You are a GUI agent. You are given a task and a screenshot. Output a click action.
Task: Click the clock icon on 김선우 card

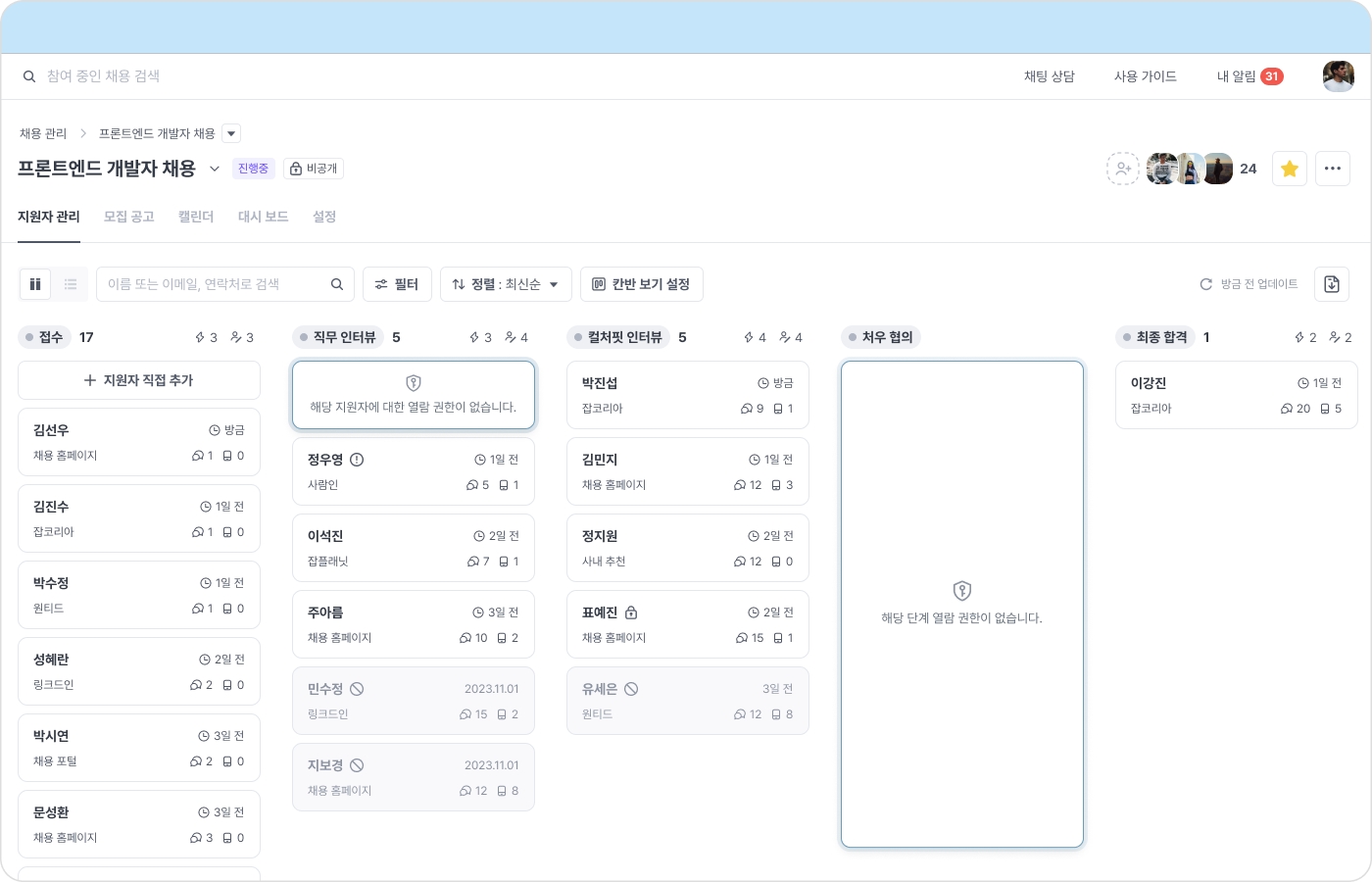tap(215, 430)
